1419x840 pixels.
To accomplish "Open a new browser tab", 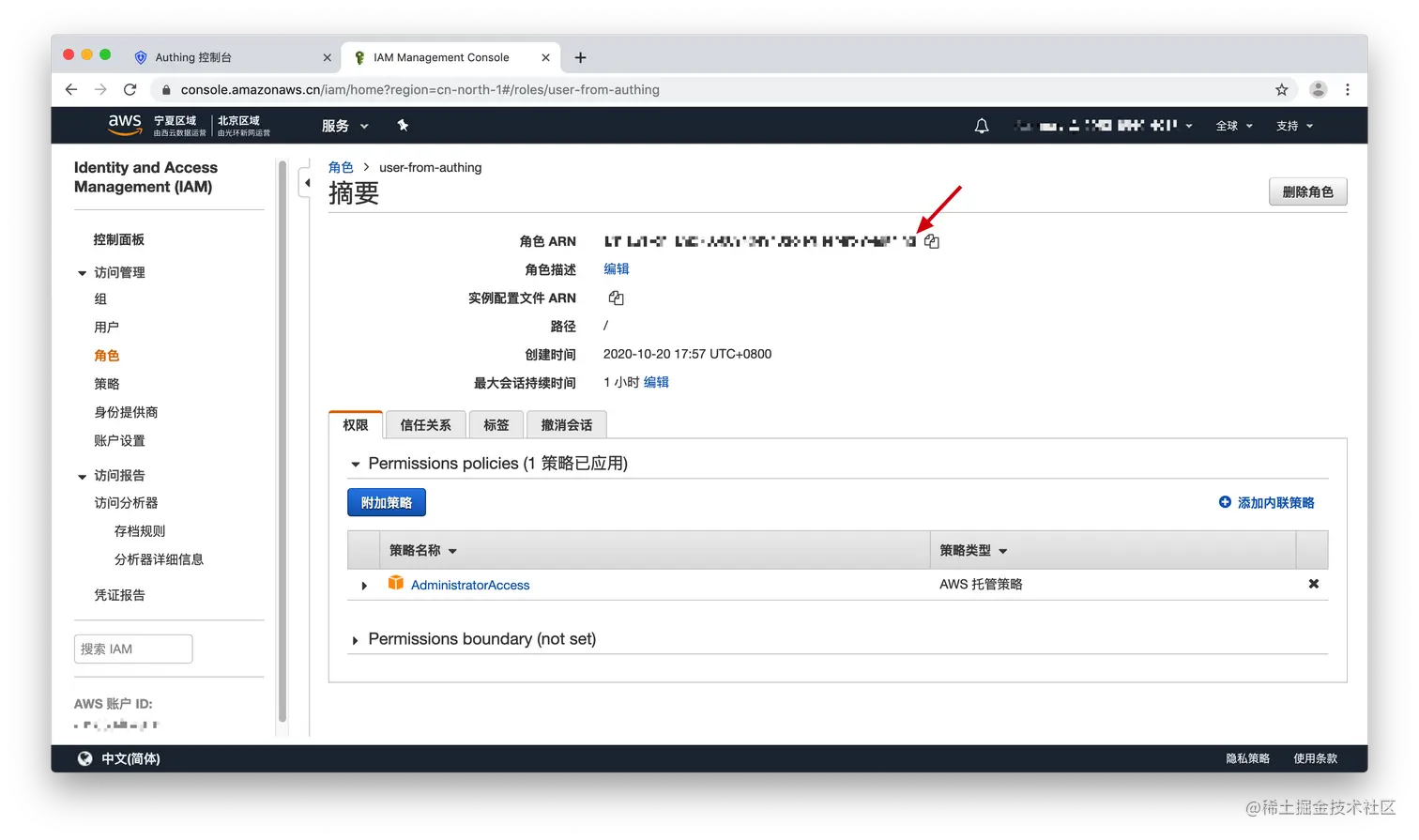I will click(x=580, y=57).
